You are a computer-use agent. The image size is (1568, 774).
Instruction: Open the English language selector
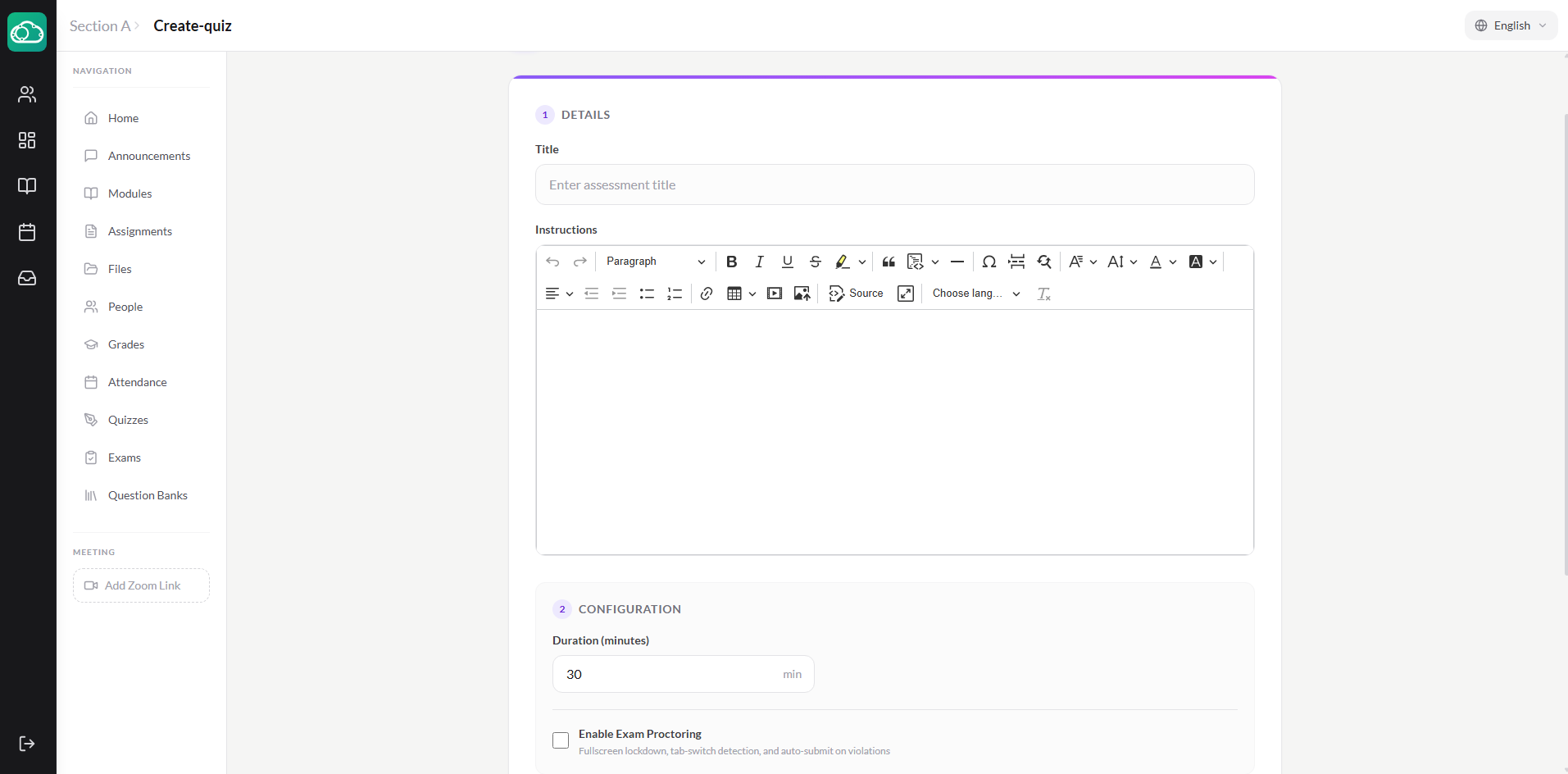[x=1511, y=25]
